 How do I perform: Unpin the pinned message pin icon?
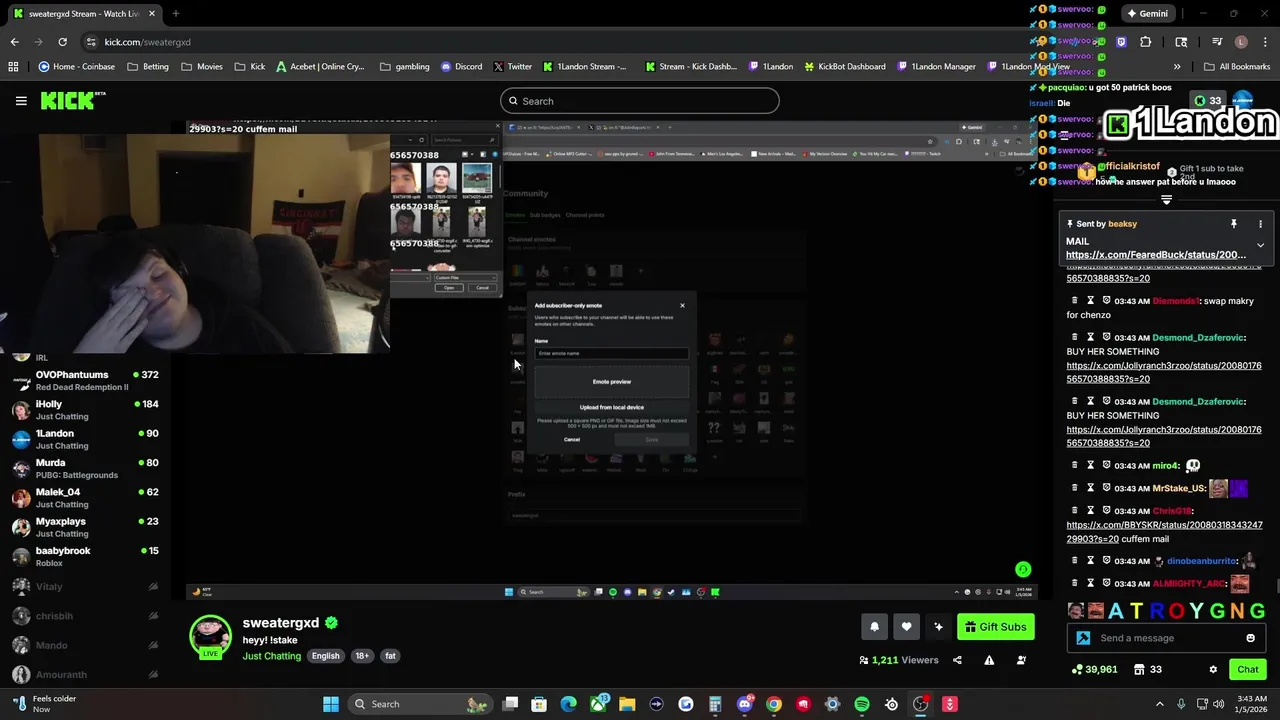(1233, 224)
